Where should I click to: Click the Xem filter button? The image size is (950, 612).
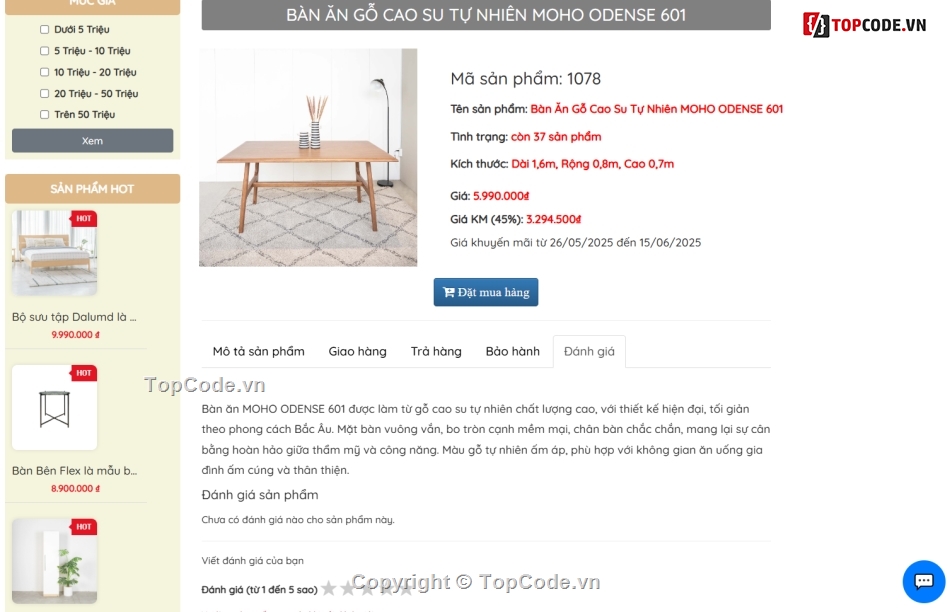pyautogui.click(x=93, y=141)
